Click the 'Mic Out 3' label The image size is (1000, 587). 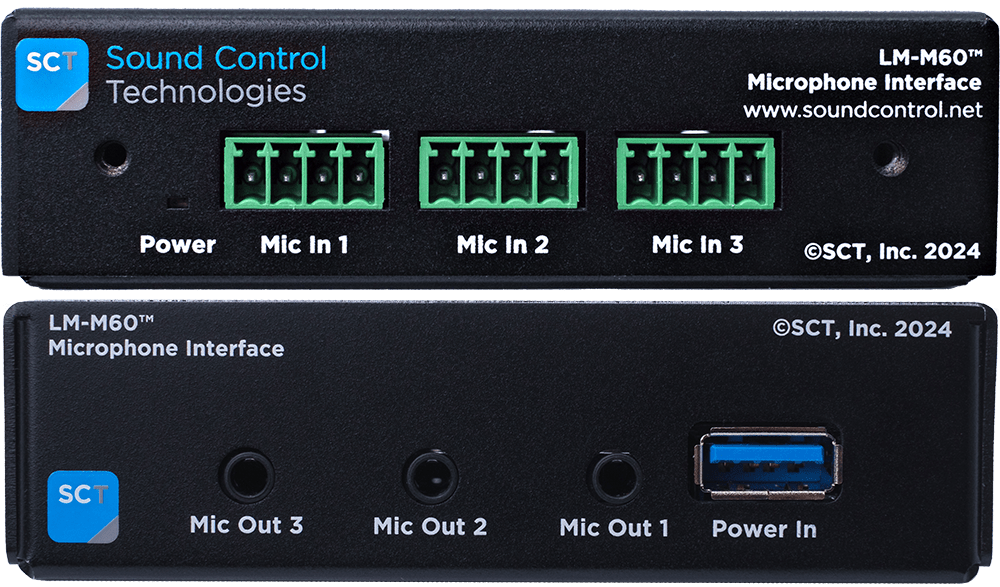click(x=246, y=524)
